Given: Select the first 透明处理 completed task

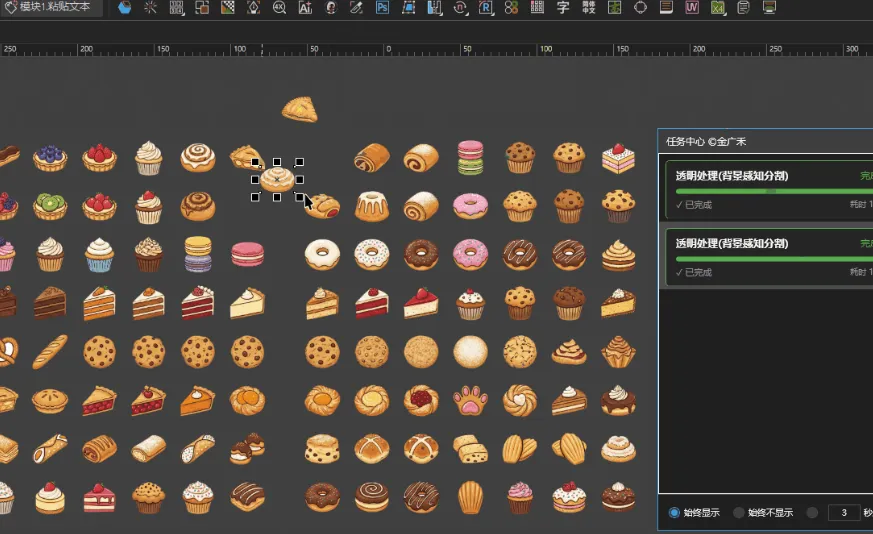Looking at the screenshot, I should click(768, 188).
